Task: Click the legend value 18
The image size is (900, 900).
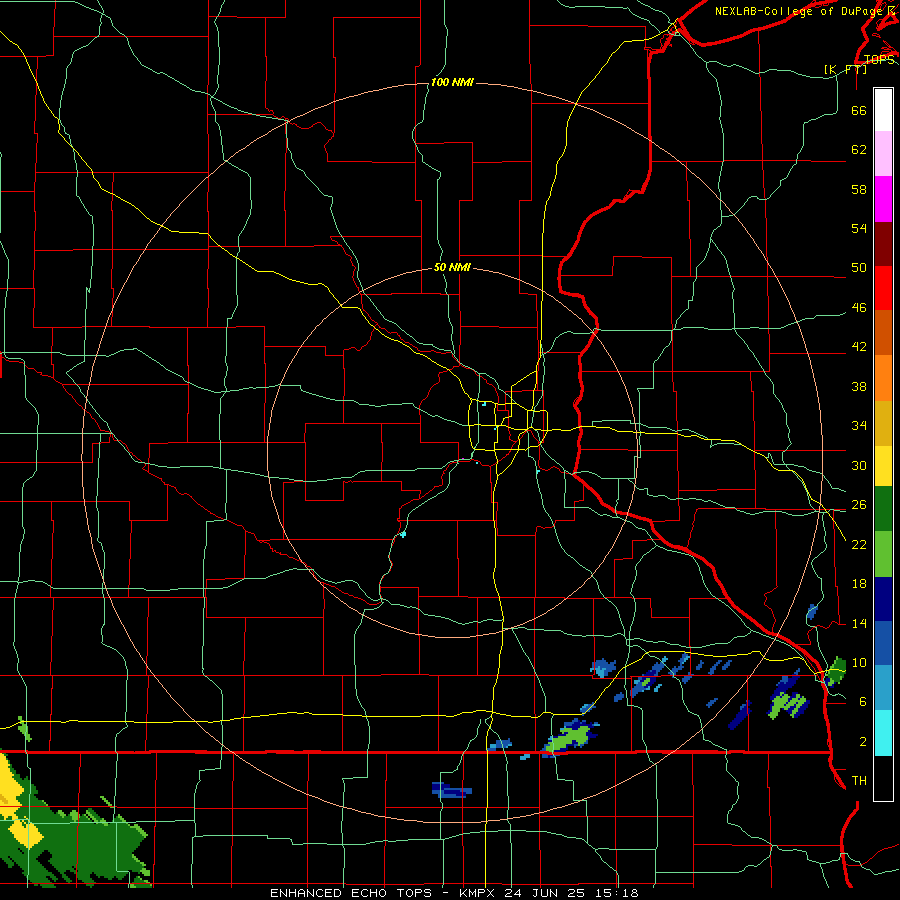Action: click(x=859, y=584)
